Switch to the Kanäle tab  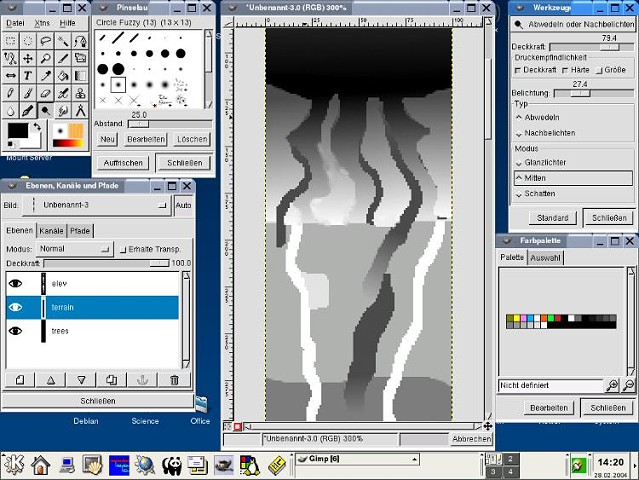[51, 231]
